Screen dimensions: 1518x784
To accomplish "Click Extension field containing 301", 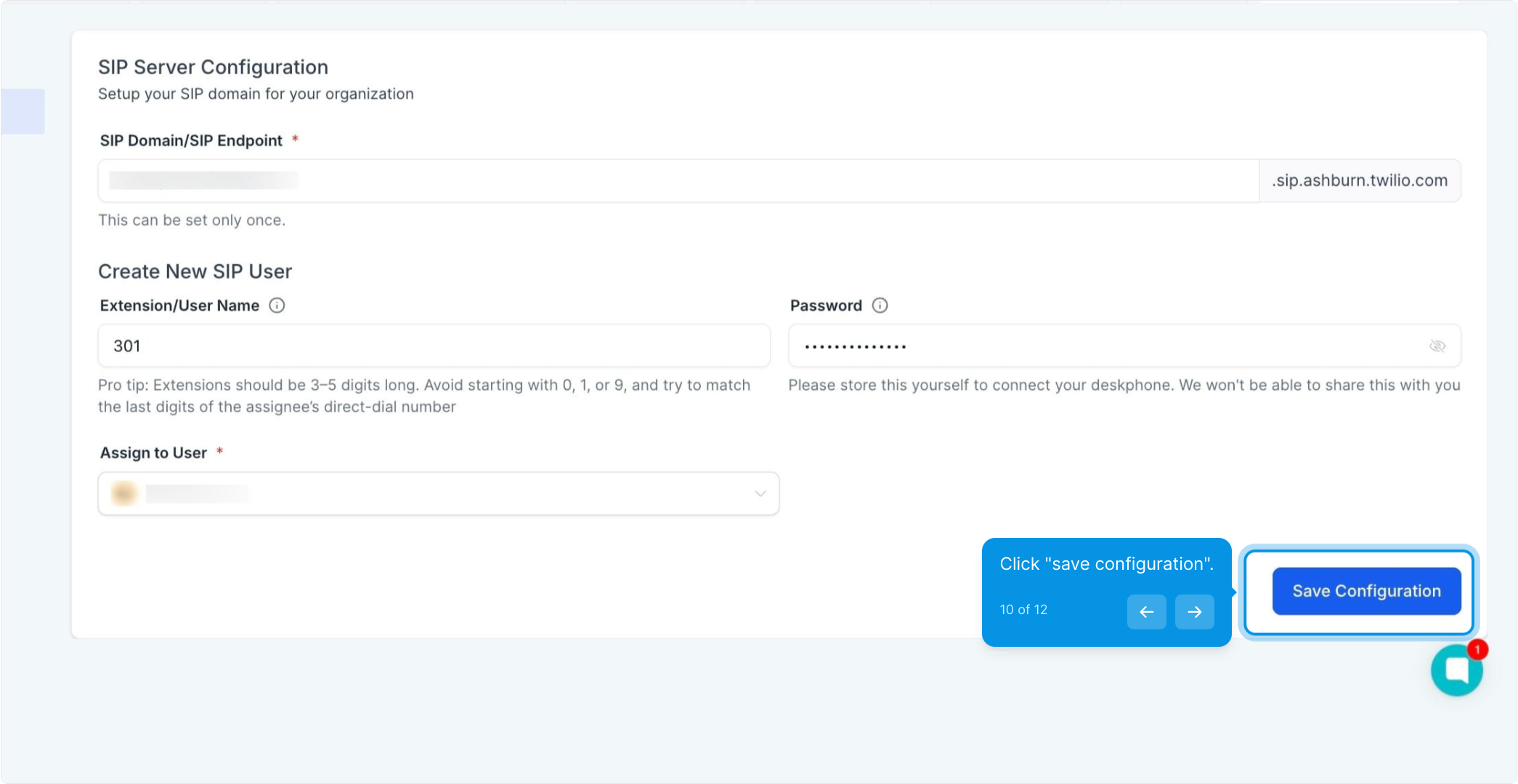I will [434, 346].
